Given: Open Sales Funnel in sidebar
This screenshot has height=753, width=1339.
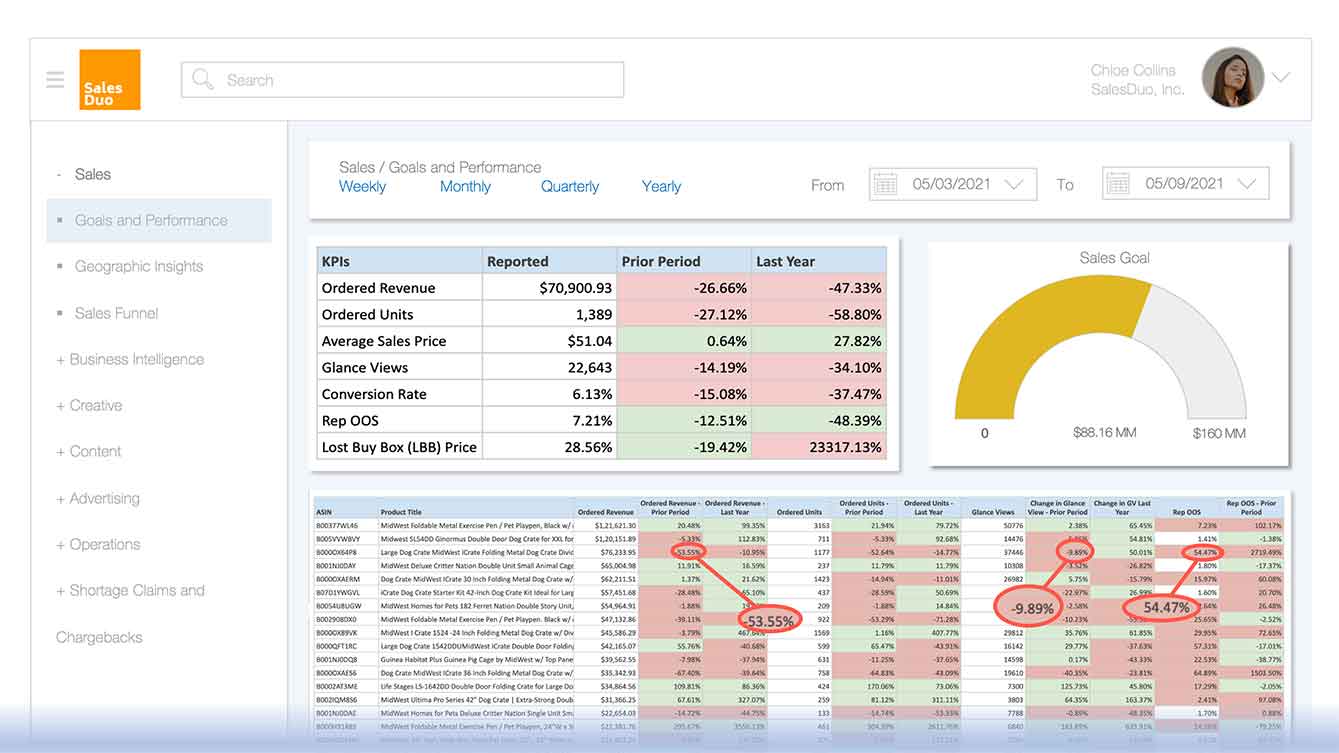Looking at the screenshot, I should pos(116,313).
